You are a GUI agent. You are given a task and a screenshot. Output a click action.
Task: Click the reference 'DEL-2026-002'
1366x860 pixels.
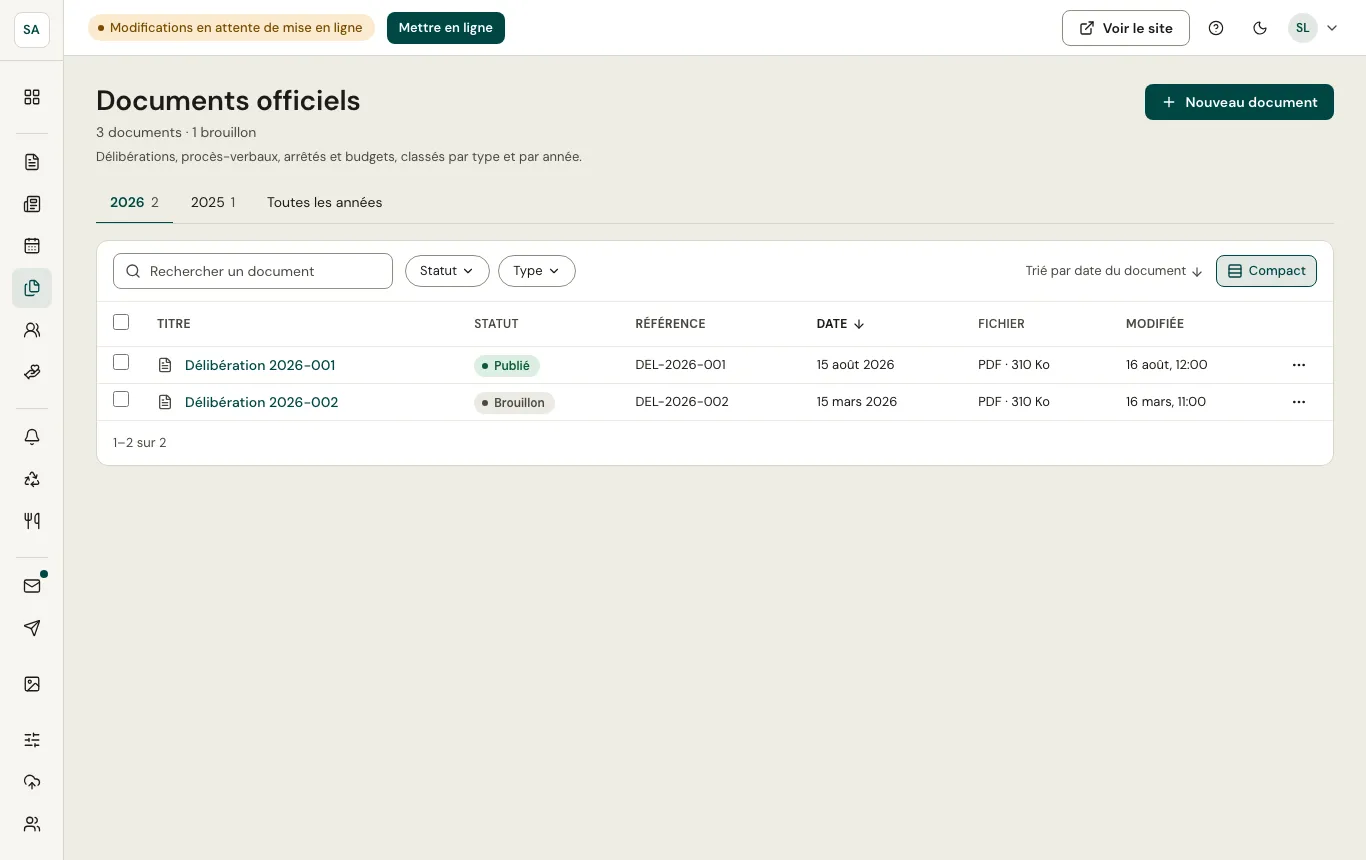coord(682,402)
